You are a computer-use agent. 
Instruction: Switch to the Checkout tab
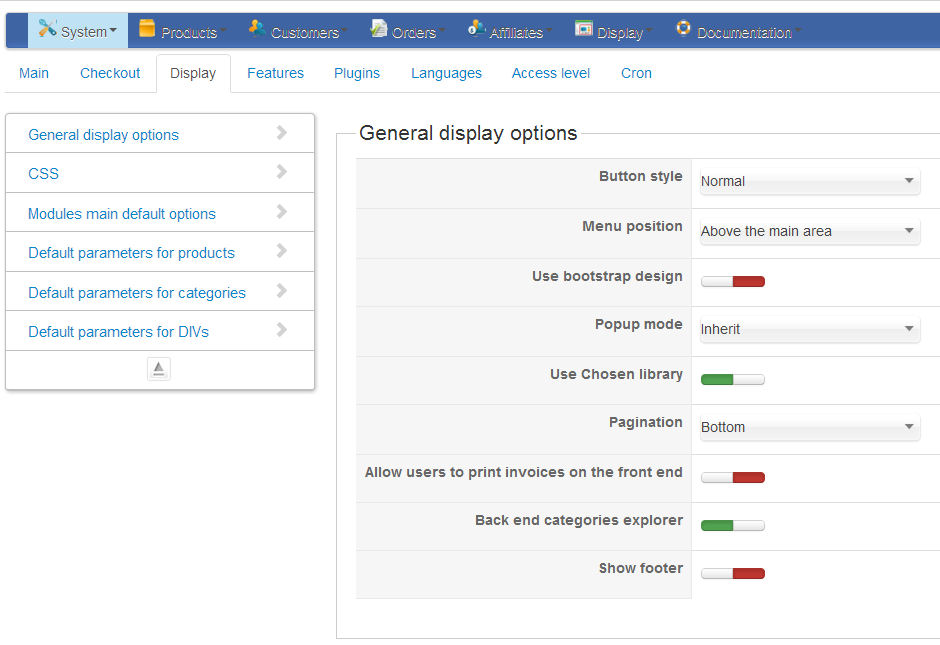[110, 73]
